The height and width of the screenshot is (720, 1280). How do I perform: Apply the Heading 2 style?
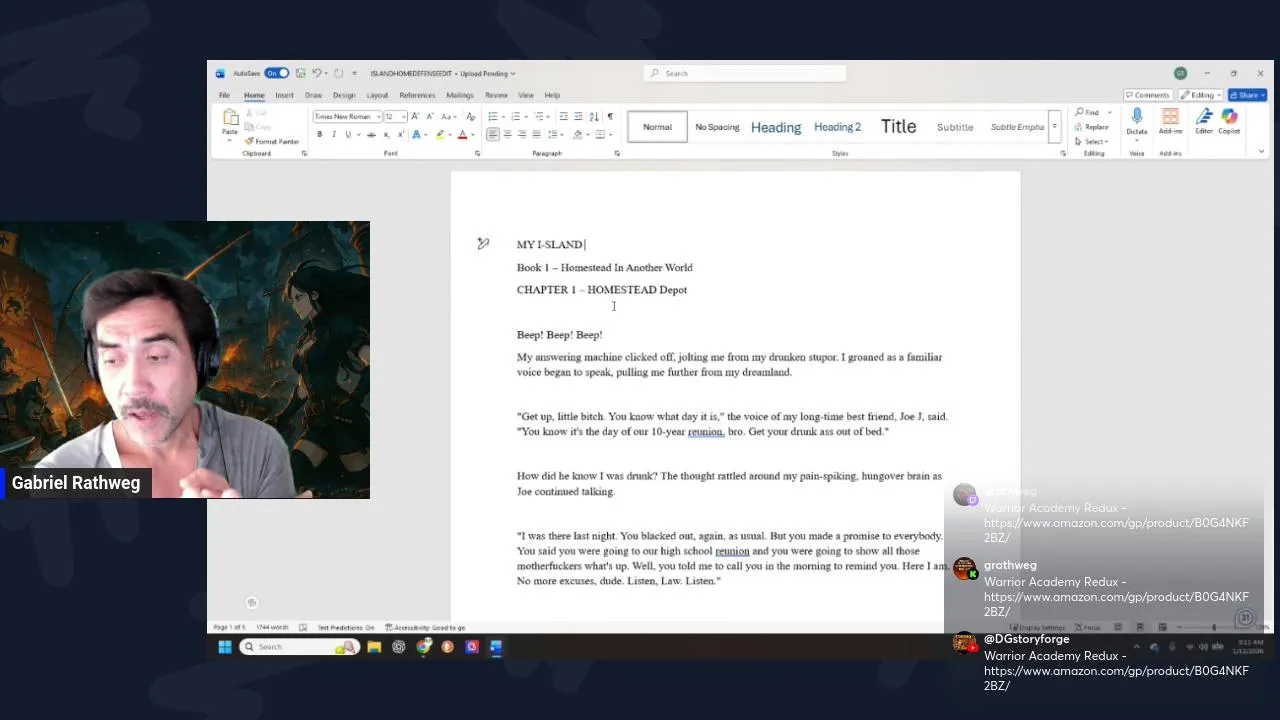[x=837, y=127]
